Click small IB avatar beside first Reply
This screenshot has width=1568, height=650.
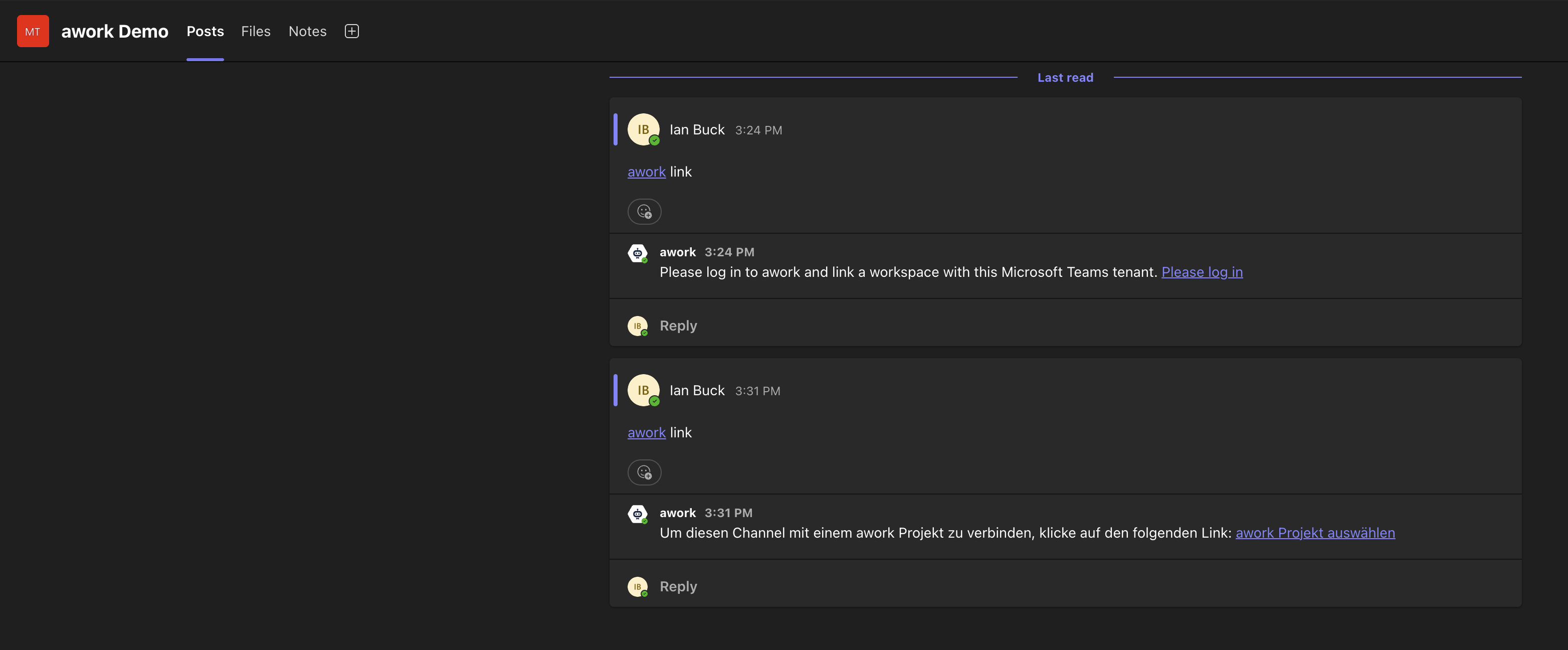pos(637,326)
